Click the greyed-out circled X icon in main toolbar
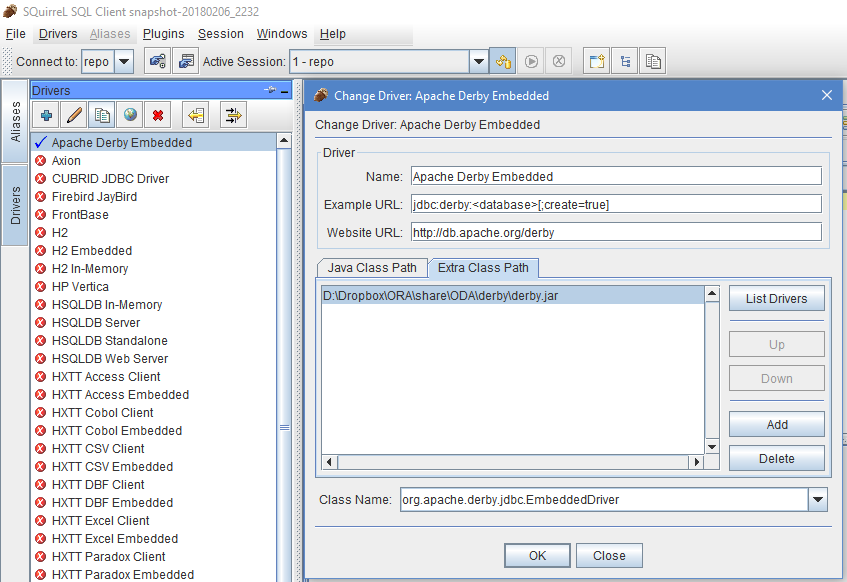This screenshot has width=847, height=582. point(559,62)
